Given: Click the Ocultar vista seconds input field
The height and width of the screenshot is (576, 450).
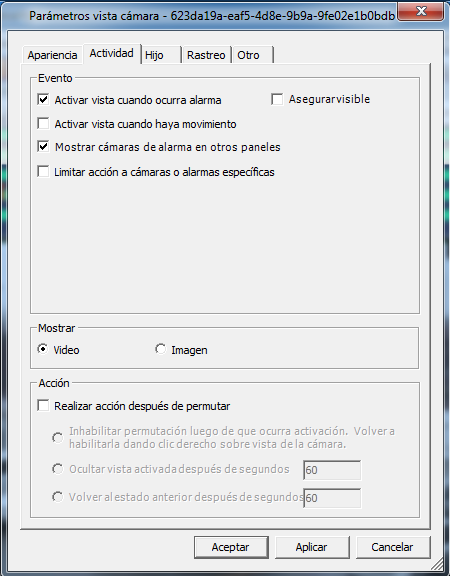Looking at the screenshot, I should pos(332,470).
